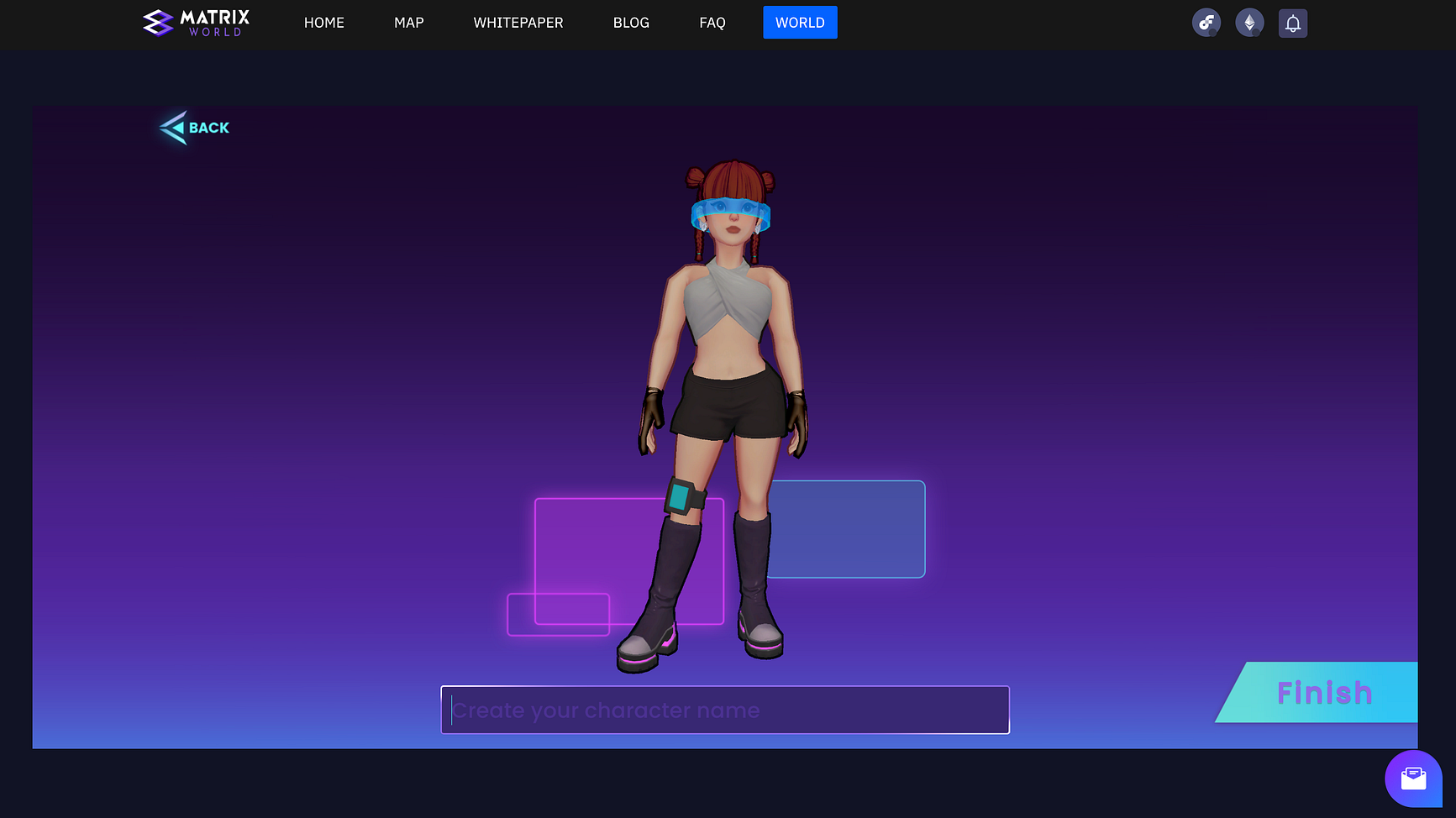Open the Flow wallet icon
This screenshot has width=1456, height=818.
coord(1206,23)
